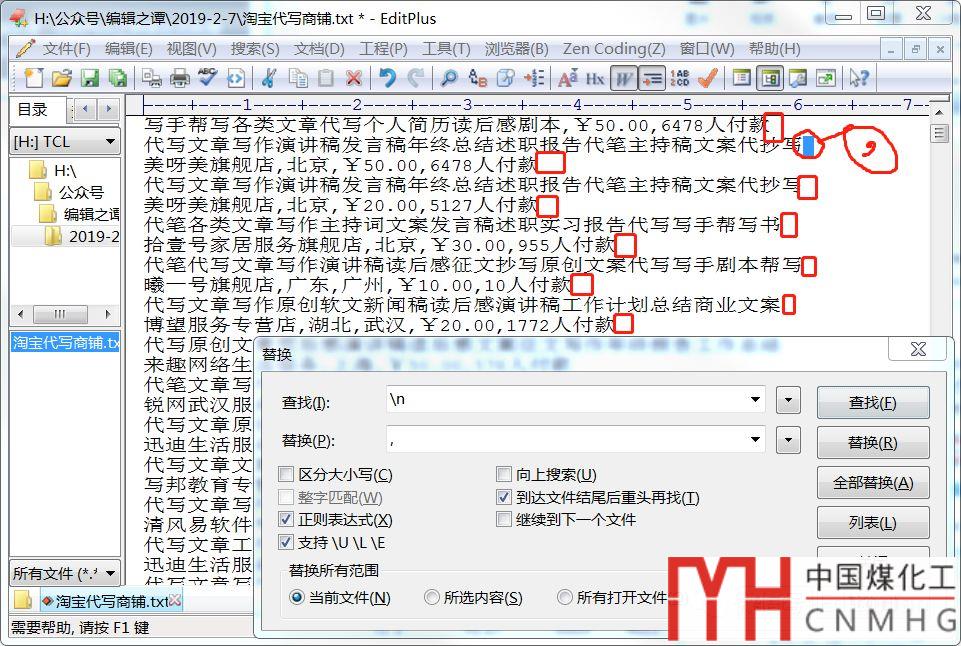Enable the 区分大小写(C) checkbox
The height and width of the screenshot is (646, 961).
286,474
